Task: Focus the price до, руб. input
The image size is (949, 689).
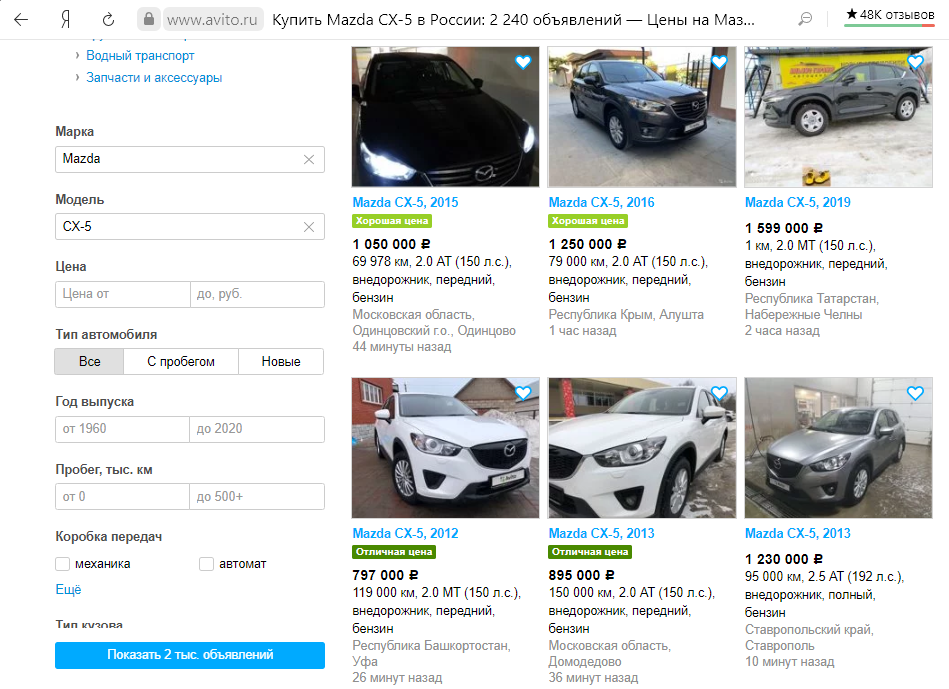Action: pyautogui.click(x=257, y=294)
